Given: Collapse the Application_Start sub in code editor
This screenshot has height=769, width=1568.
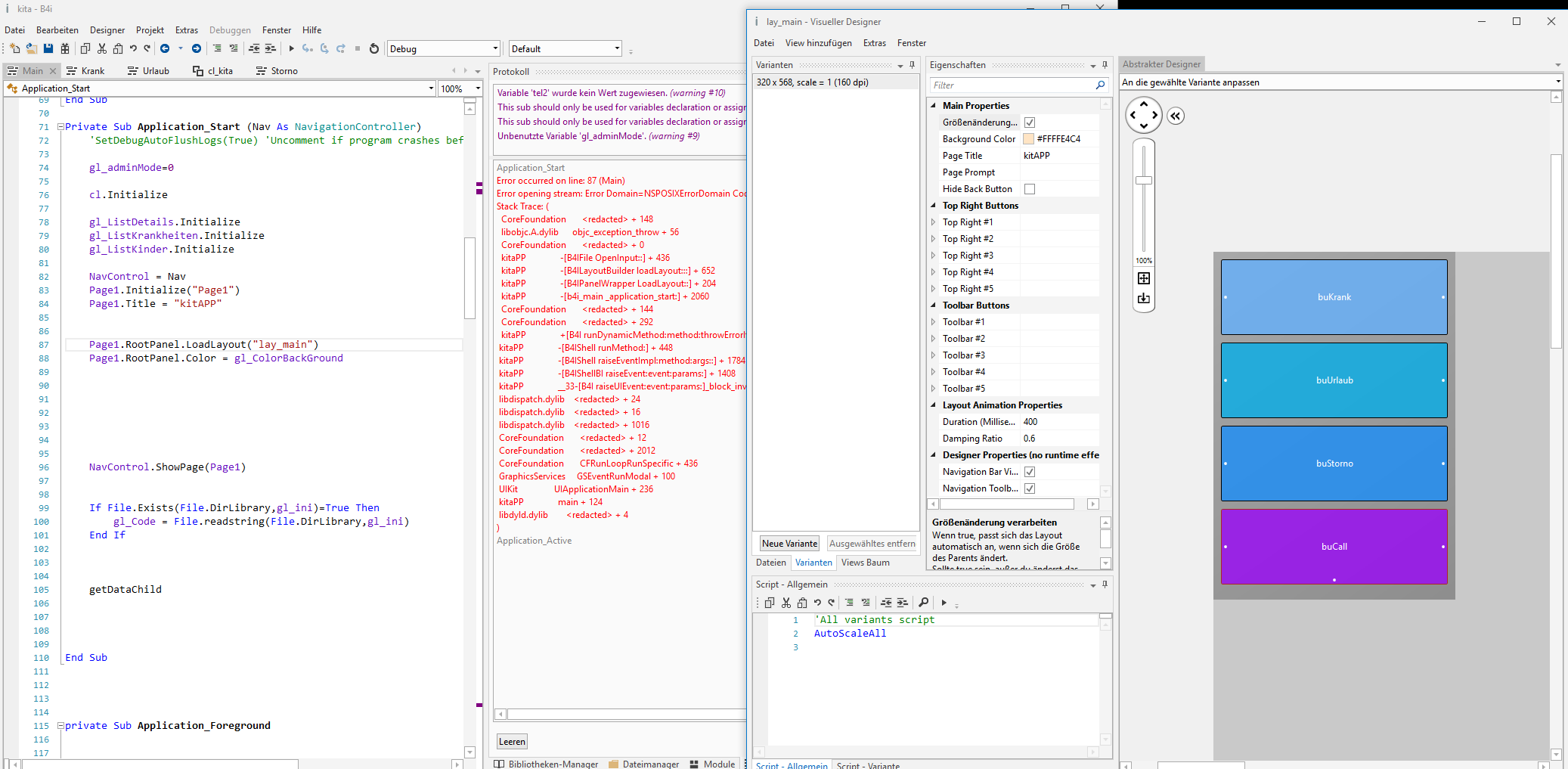Looking at the screenshot, I should (x=60, y=127).
